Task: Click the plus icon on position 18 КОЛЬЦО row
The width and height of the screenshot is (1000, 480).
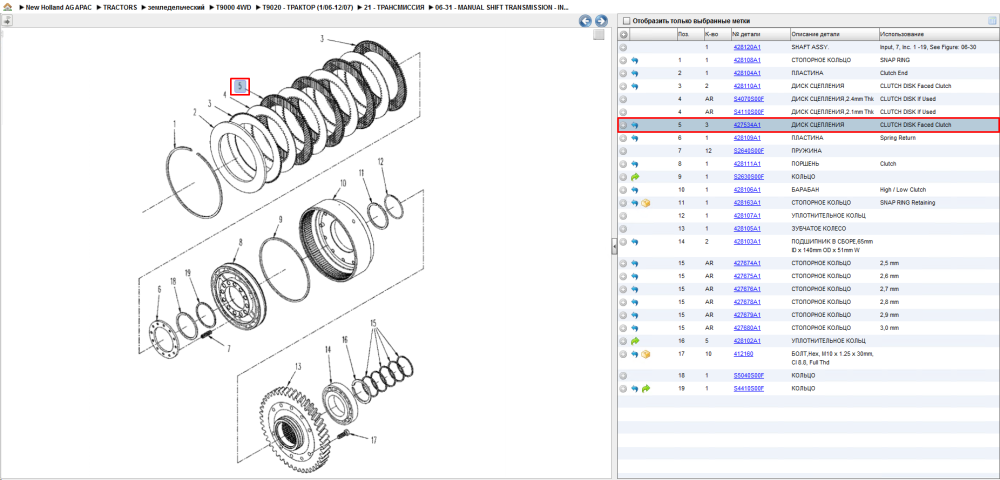Action: [x=624, y=375]
